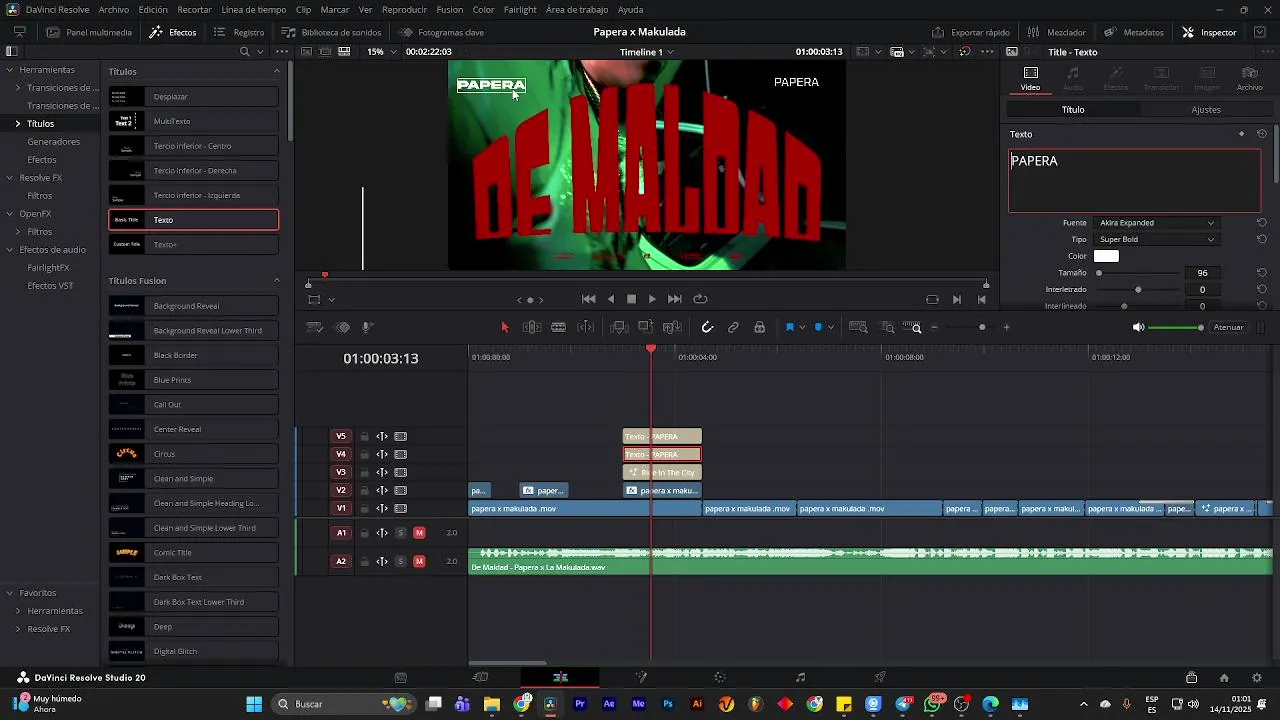Activate the trim edit mode tool
The image size is (1280, 720).
click(x=532, y=327)
